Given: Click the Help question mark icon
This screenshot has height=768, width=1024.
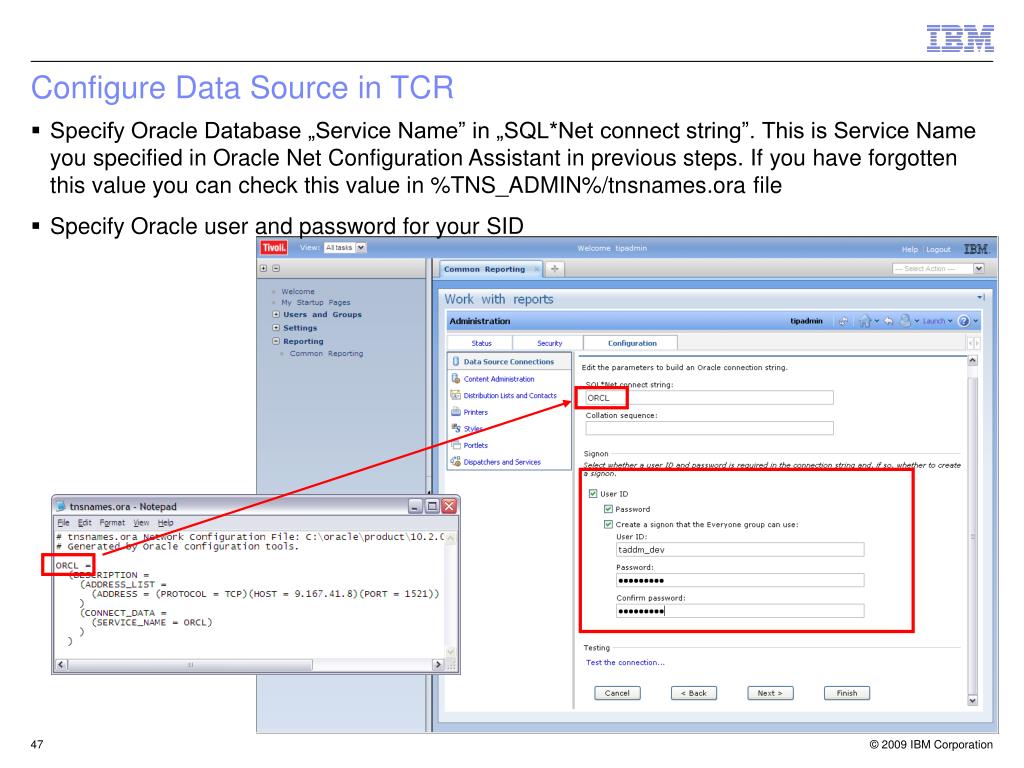Looking at the screenshot, I should (x=964, y=321).
